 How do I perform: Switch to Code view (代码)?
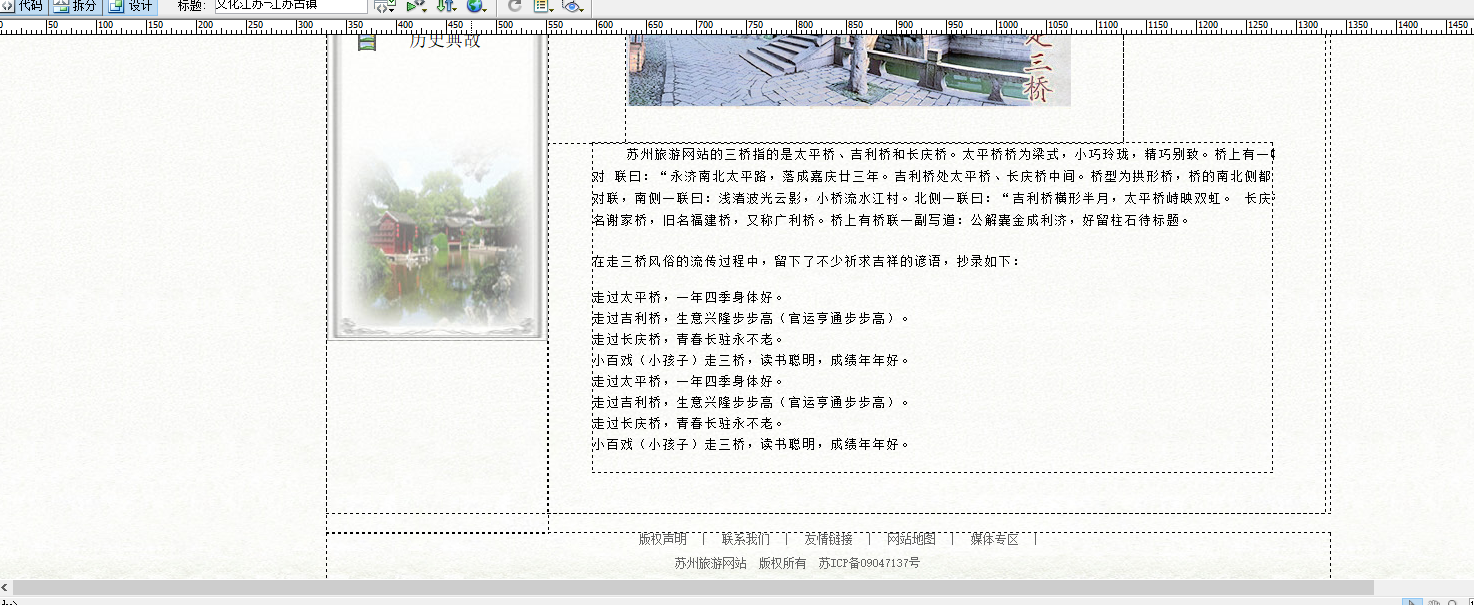pyautogui.click(x=23, y=6)
